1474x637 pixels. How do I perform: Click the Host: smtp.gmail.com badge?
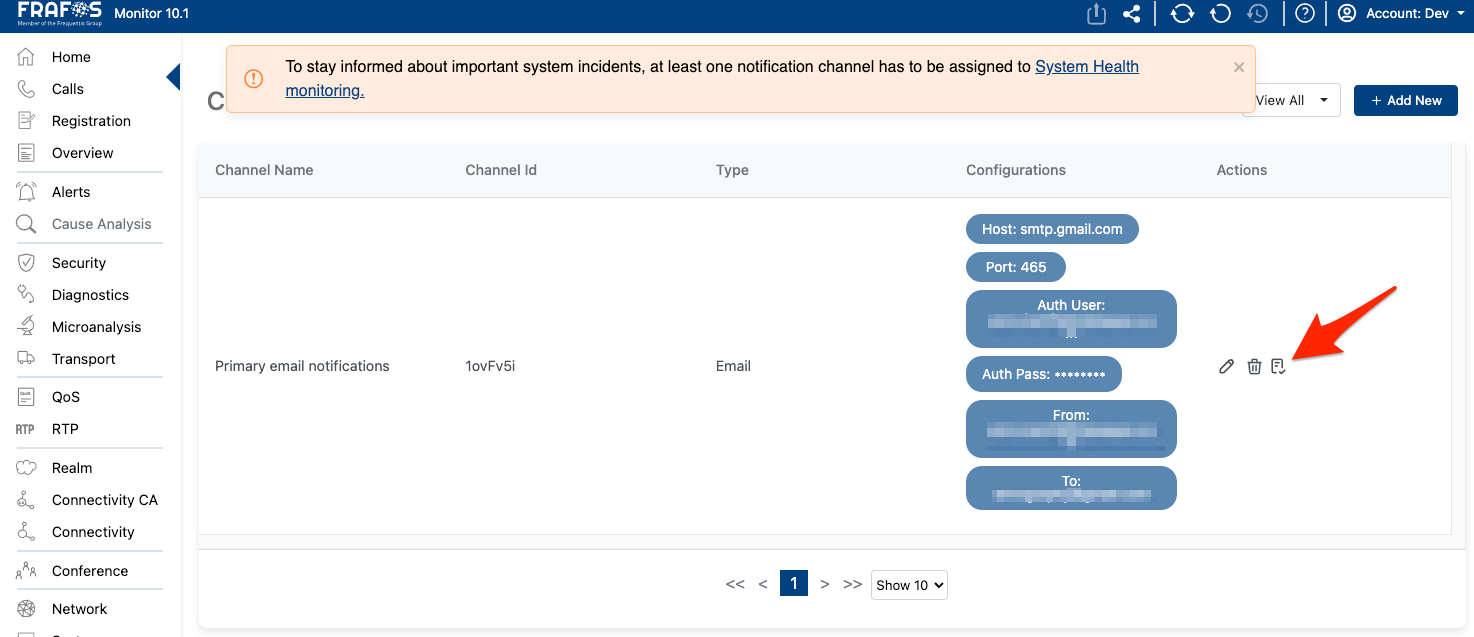(x=1052, y=229)
